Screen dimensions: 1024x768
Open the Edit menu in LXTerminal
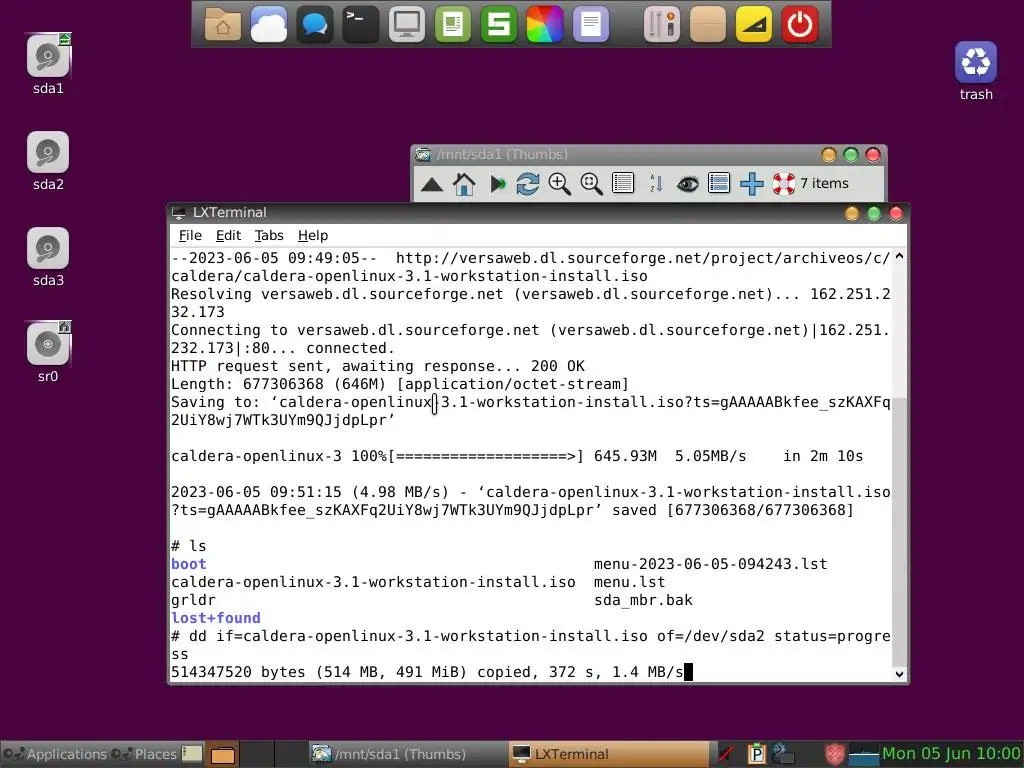click(229, 236)
